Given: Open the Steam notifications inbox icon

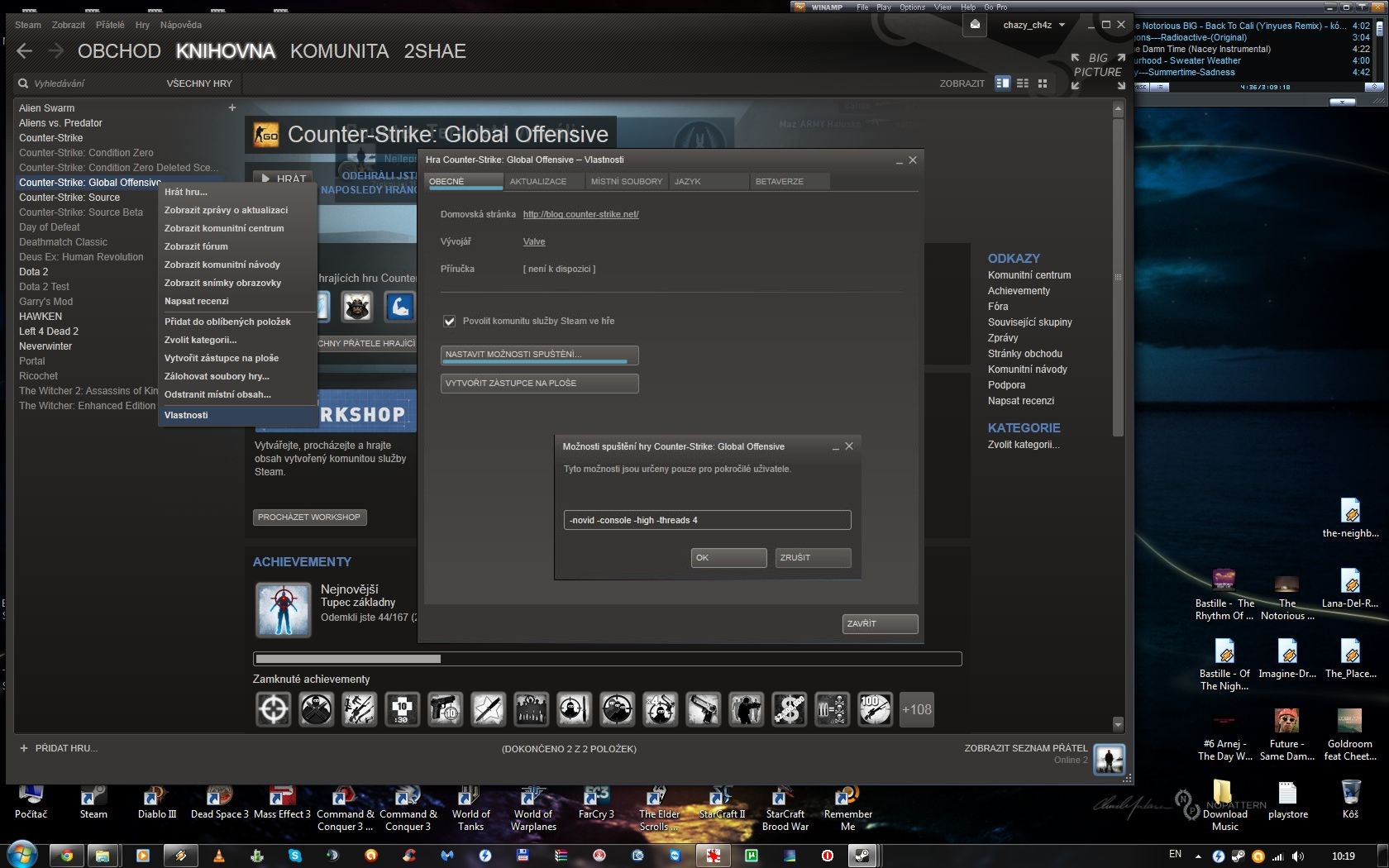Looking at the screenshot, I should [x=975, y=25].
